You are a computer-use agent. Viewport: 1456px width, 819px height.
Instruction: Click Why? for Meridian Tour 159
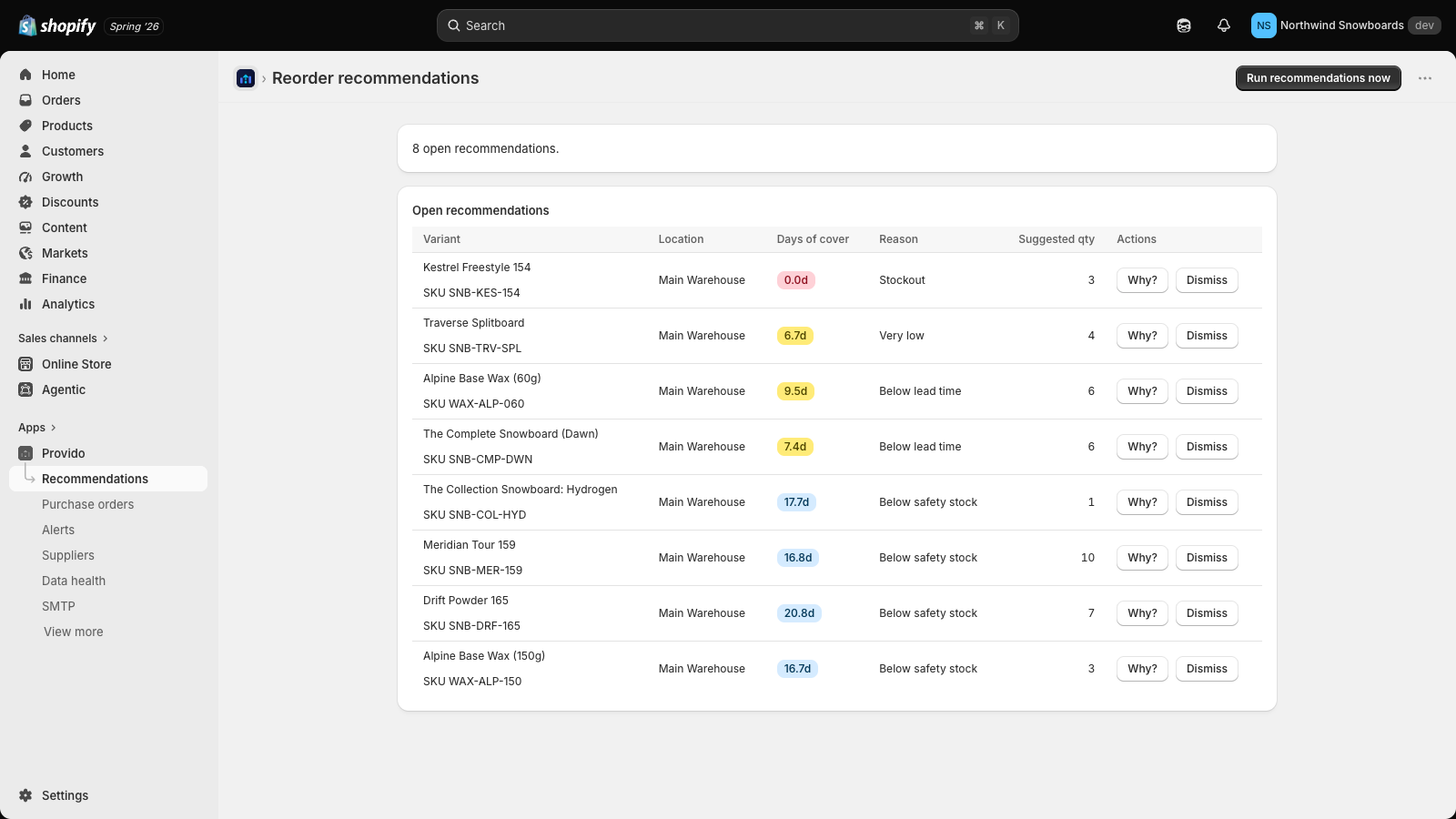[x=1142, y=558]
